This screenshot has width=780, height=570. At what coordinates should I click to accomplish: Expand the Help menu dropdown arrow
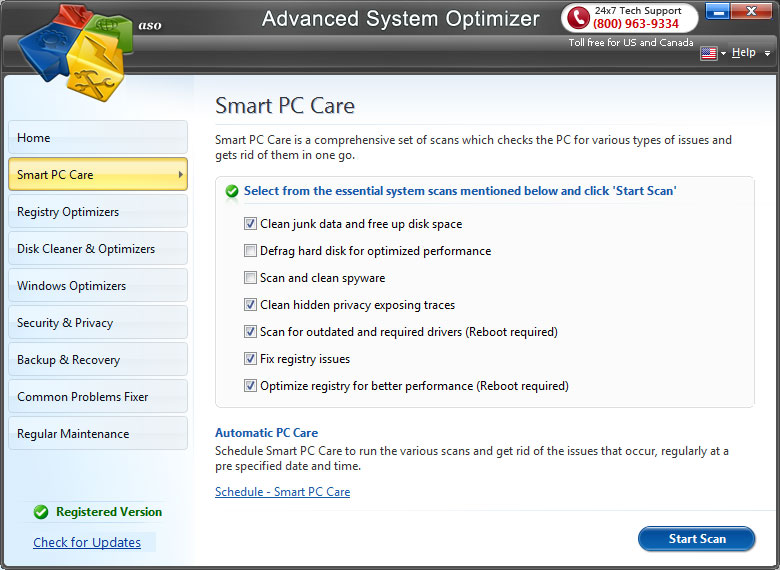[768, 53]
